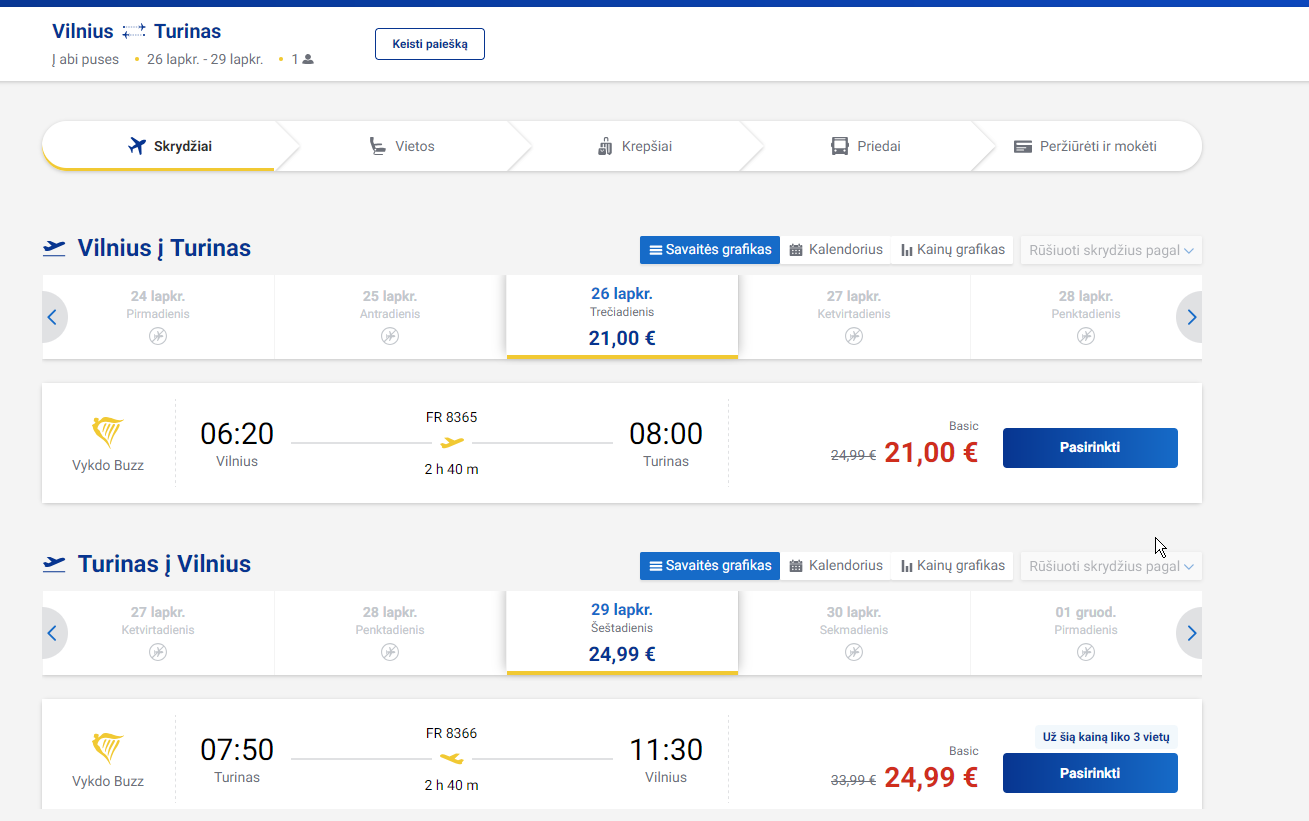Select 29 lapkr. Šeštadienis date cell
This screenshot has height=821, width=1309.
(621, 632)
